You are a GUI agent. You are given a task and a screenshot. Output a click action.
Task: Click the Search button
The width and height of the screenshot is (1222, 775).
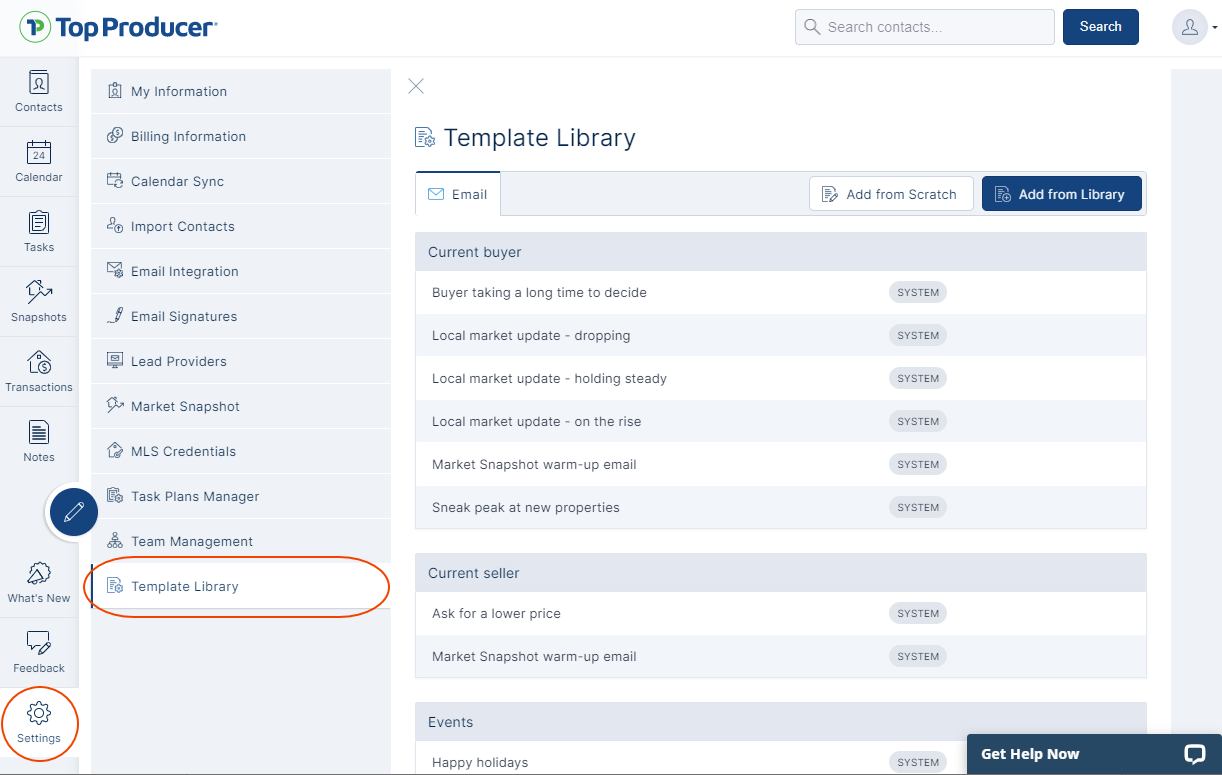1100,27
